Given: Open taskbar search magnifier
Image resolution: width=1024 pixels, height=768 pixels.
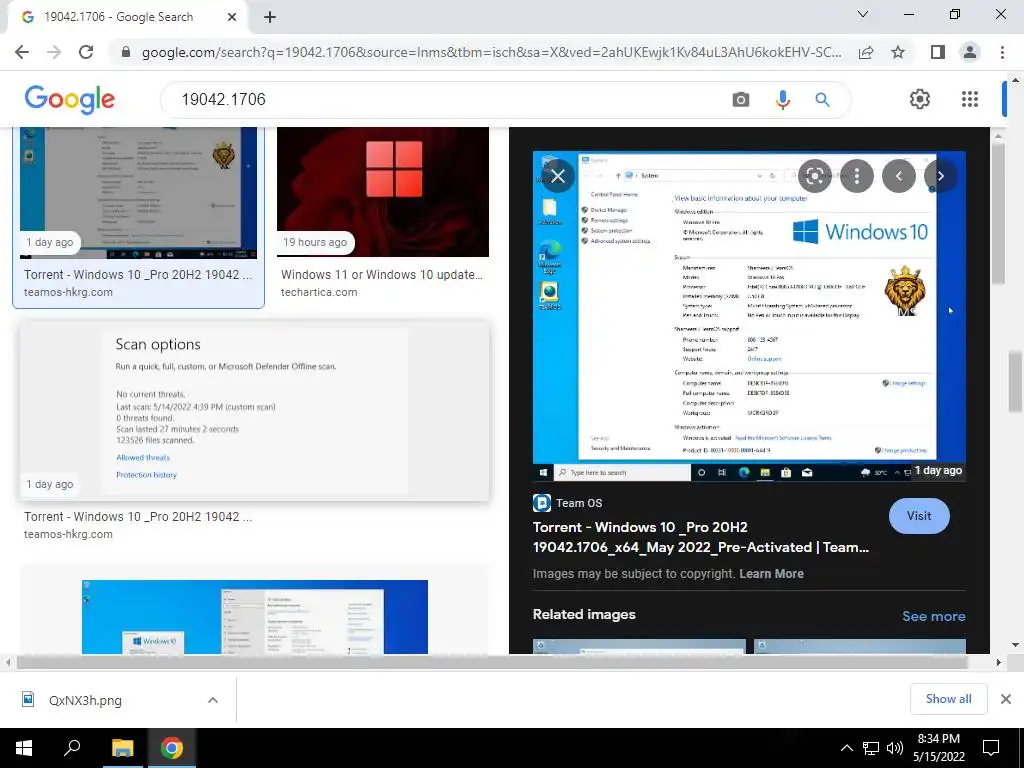Looking at the screenshot, I should click(71, 748).
